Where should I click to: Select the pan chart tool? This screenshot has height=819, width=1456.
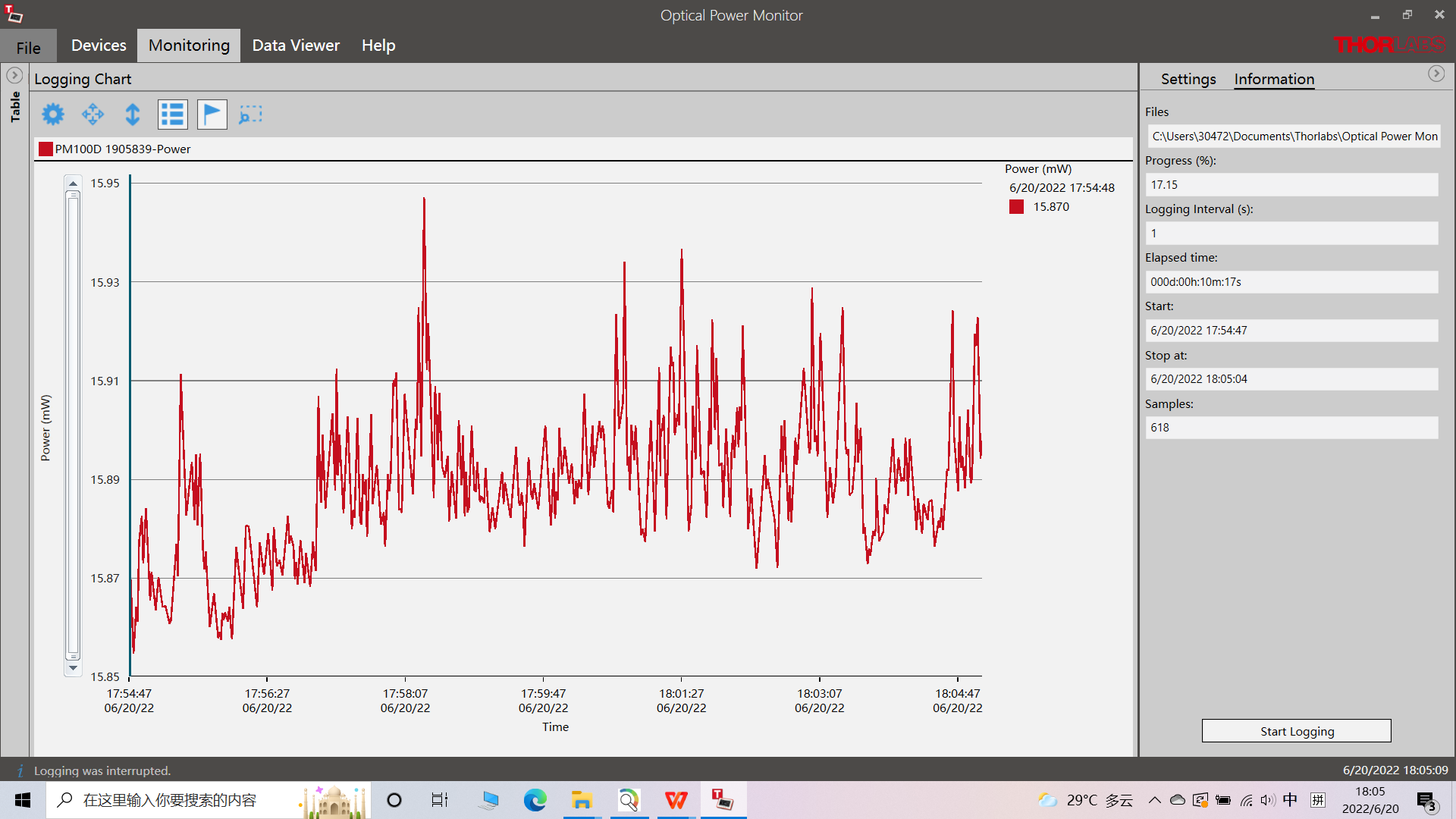click(93, 115)
